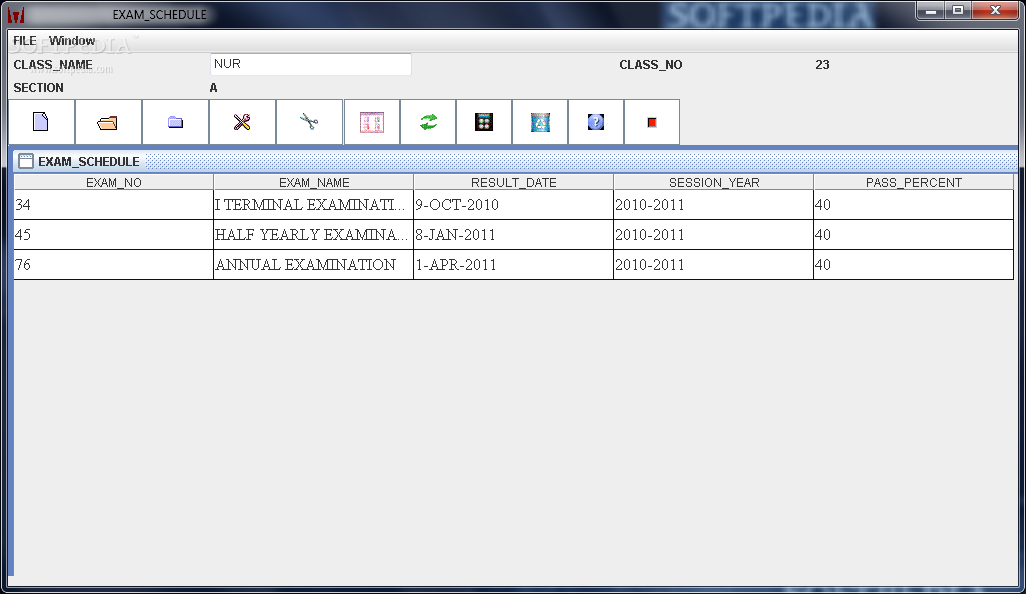Click the PASS_PERCENT column header
This screenshot has width=1026, height=594.
point(913,183)
